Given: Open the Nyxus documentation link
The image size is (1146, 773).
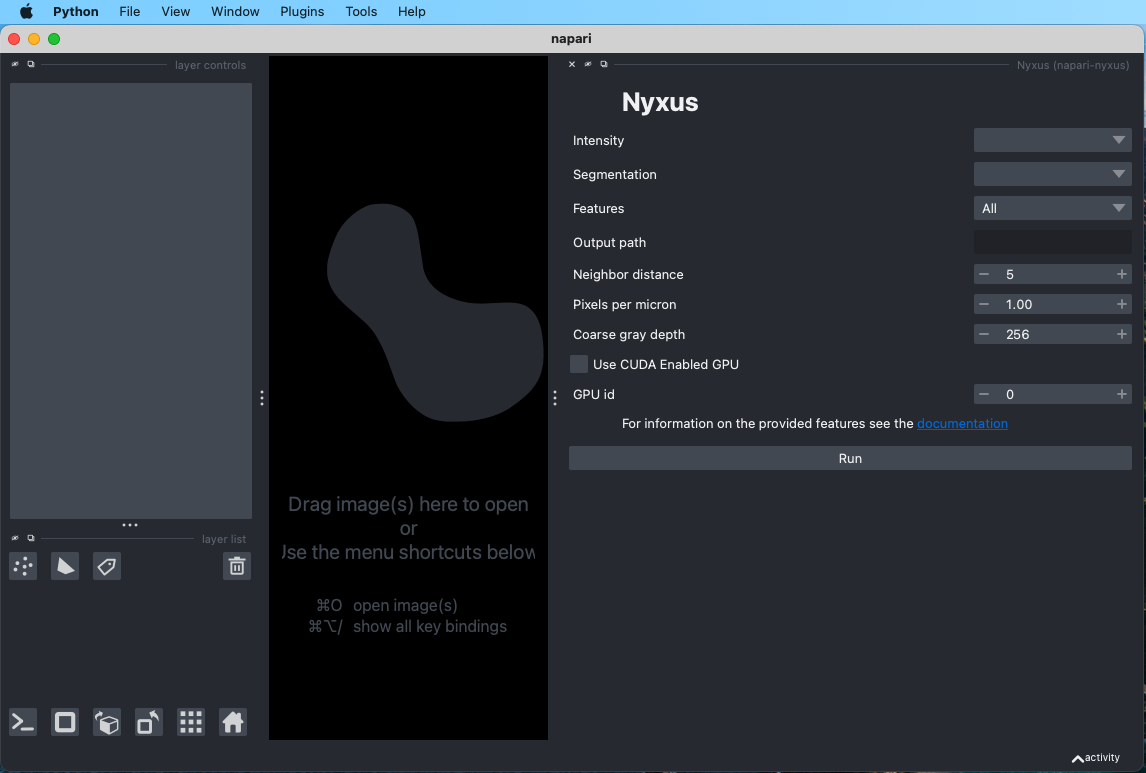Looking at the screenshot, I should pos(962,424).
